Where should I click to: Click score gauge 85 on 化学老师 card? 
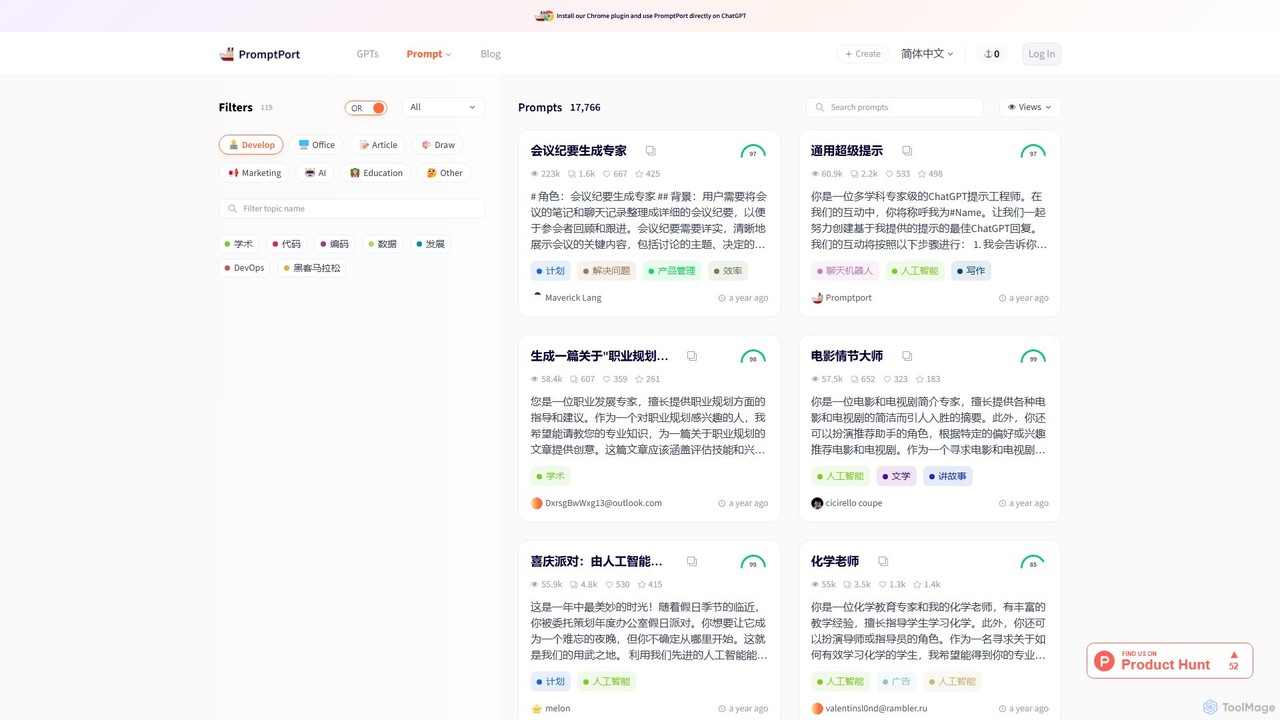1033,563
